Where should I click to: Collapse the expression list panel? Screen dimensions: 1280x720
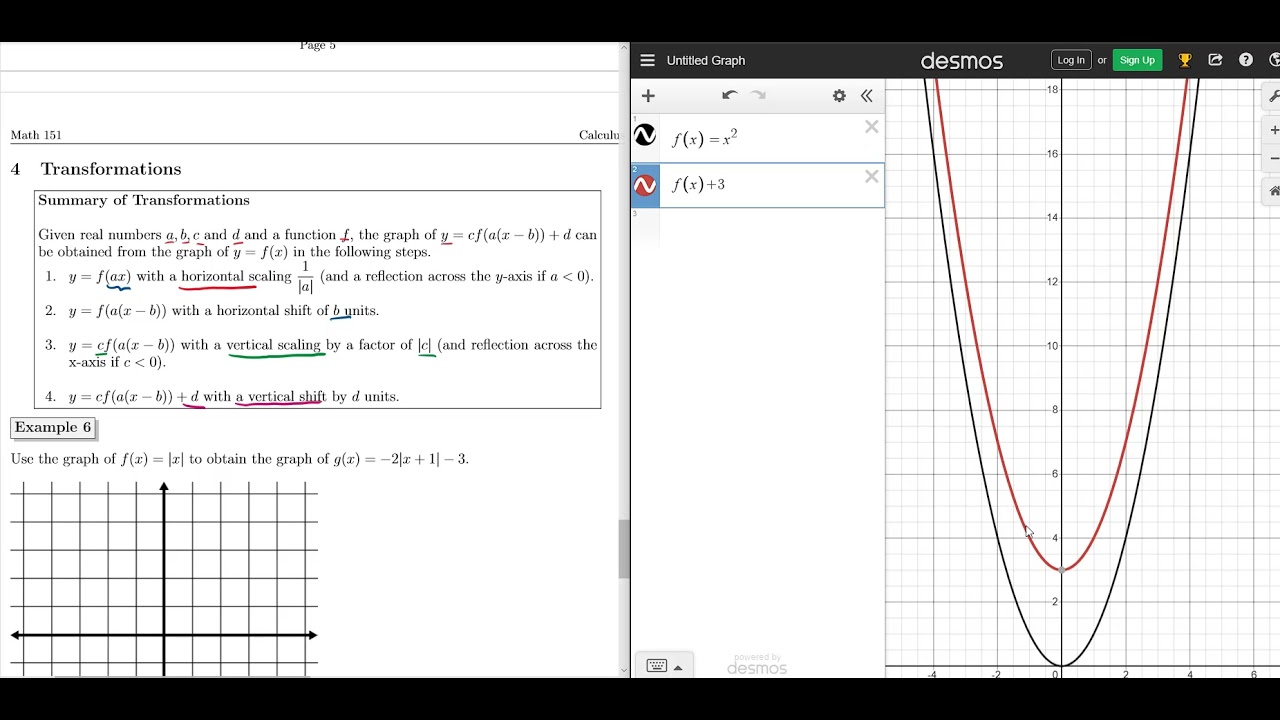(x=867, y=96)
